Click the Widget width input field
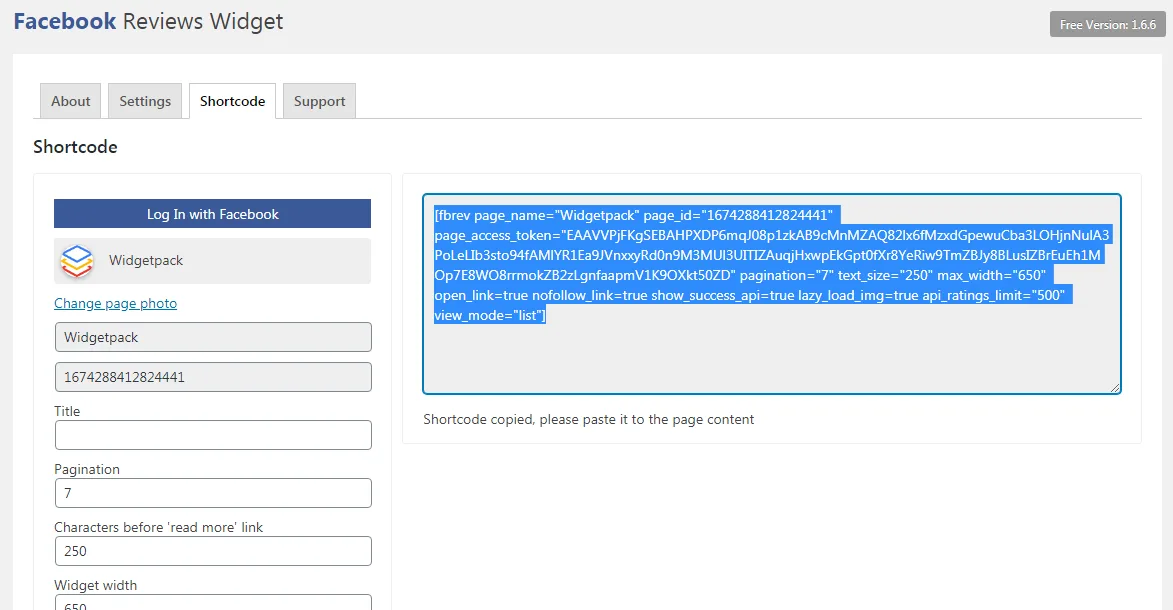This screenshot has width=1173, height=610. pyautogui.click(x=213, y=603)
